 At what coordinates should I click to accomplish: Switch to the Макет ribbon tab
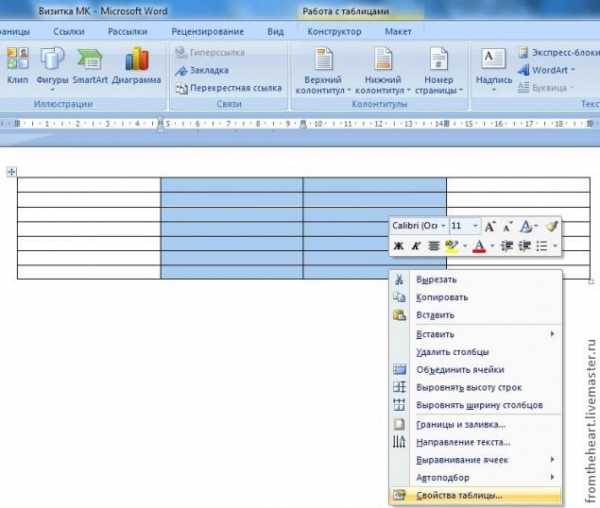pos(398,31)
